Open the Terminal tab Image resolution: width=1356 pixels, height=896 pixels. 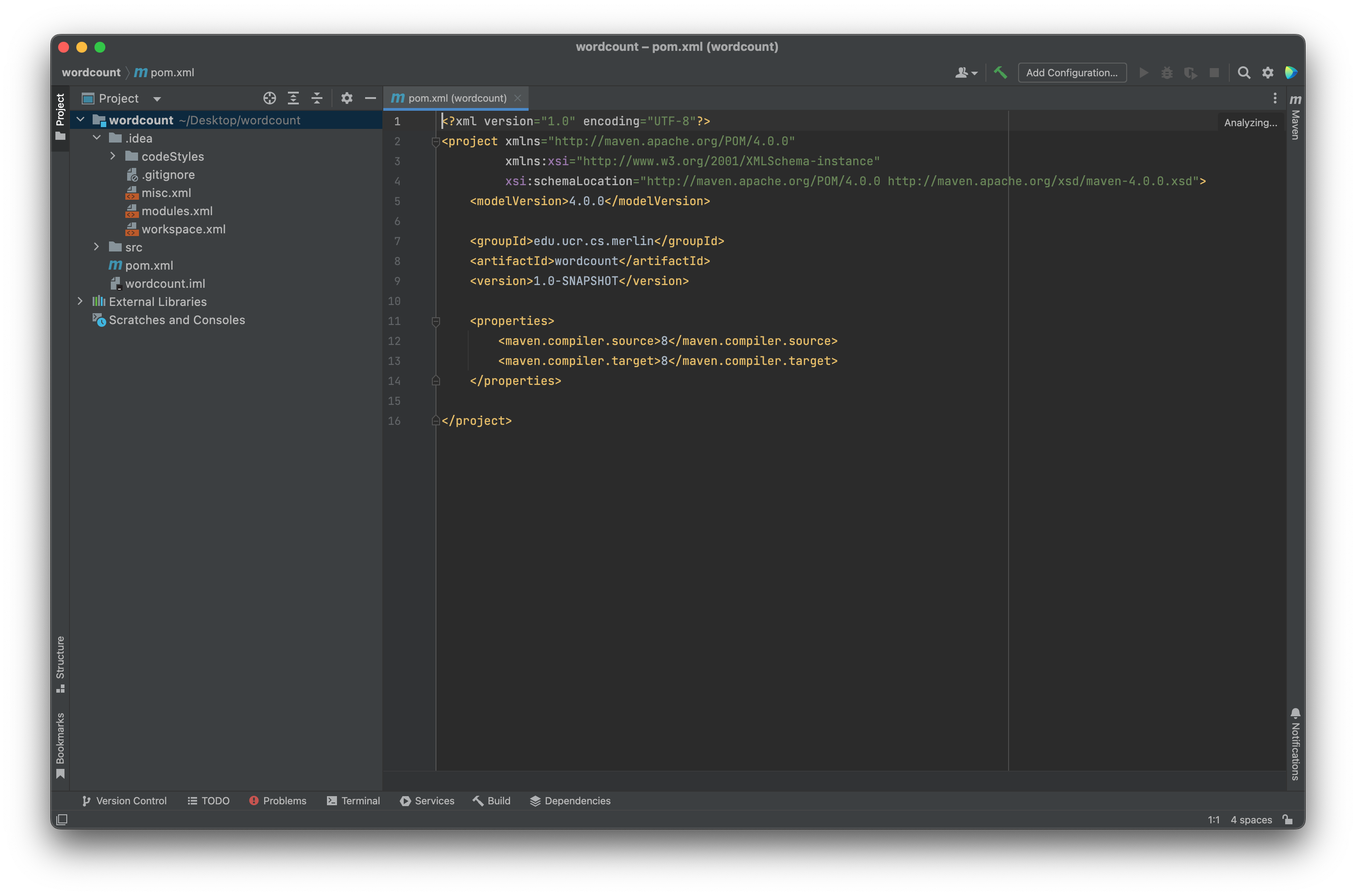[353, 801]
